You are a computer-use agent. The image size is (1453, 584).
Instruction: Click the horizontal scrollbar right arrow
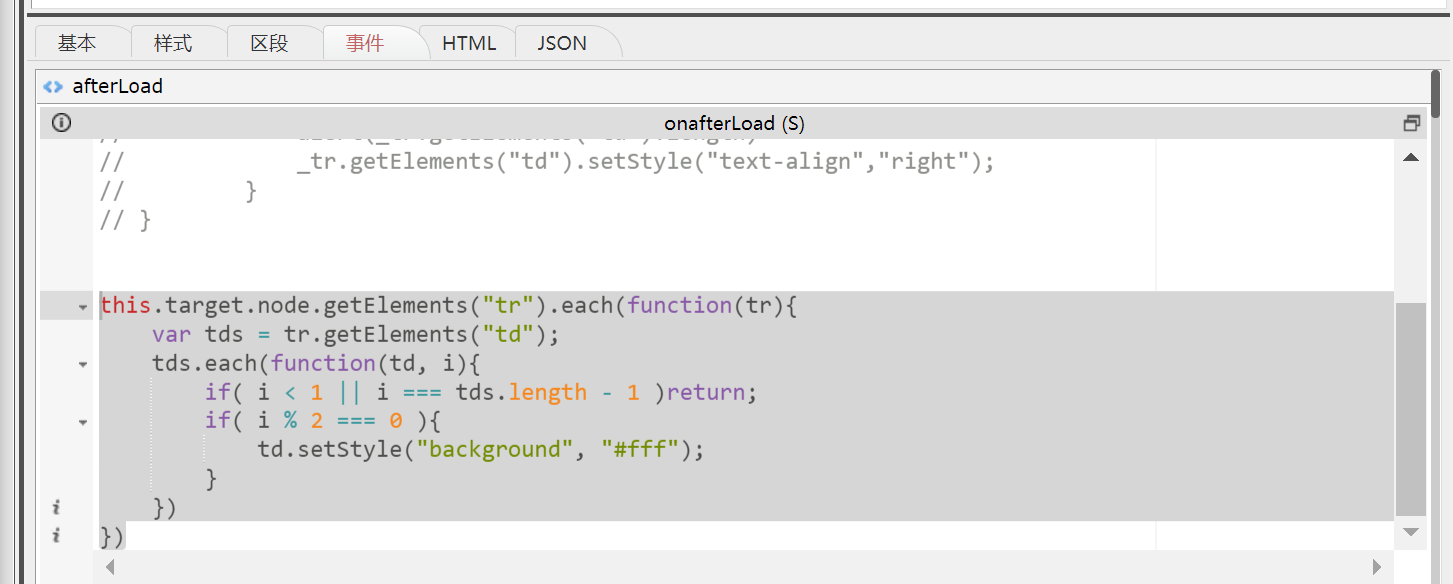pos(1377,567)
